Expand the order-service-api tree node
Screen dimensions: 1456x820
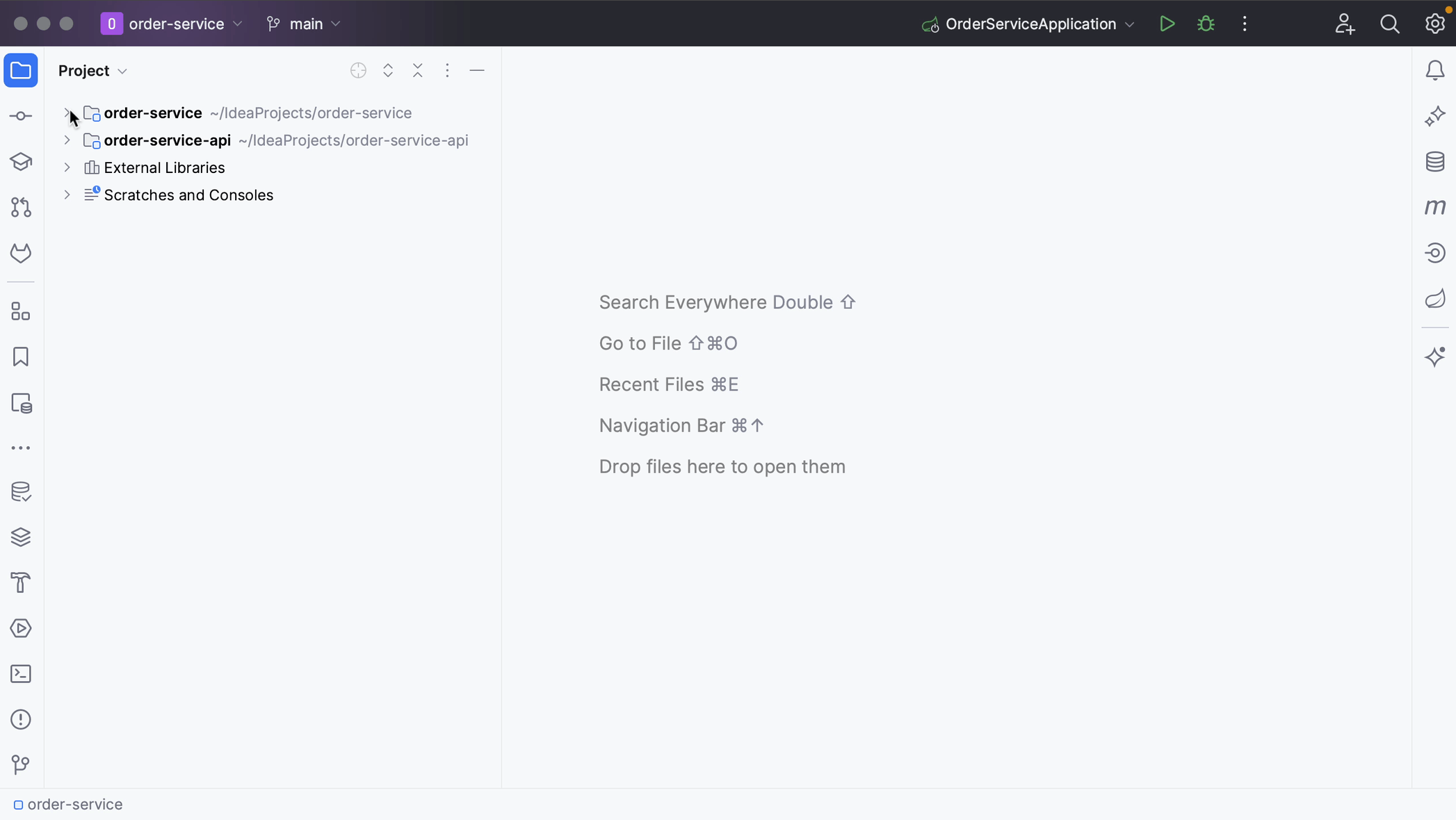click(67, 140)
